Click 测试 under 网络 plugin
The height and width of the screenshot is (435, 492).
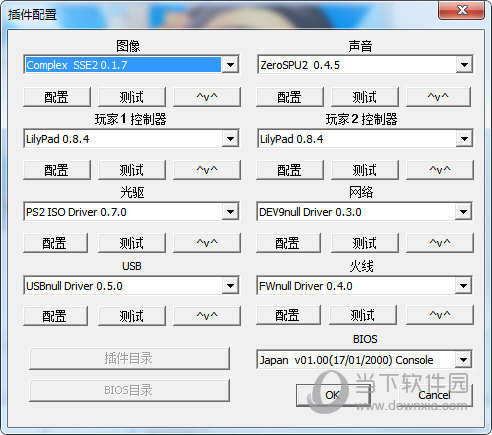point(365,243)
